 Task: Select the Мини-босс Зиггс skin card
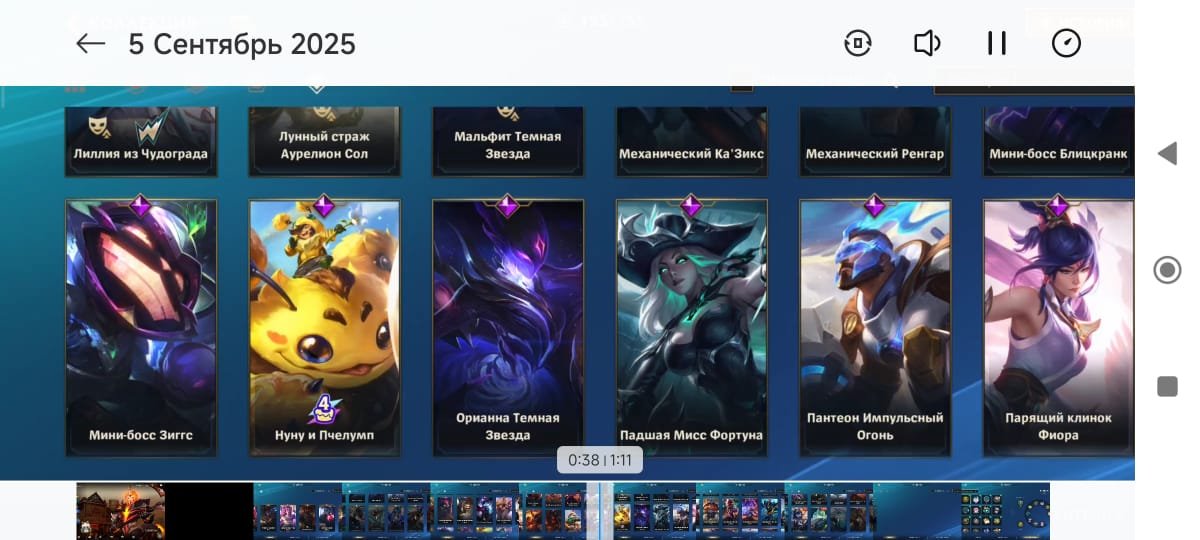[141, 328]
